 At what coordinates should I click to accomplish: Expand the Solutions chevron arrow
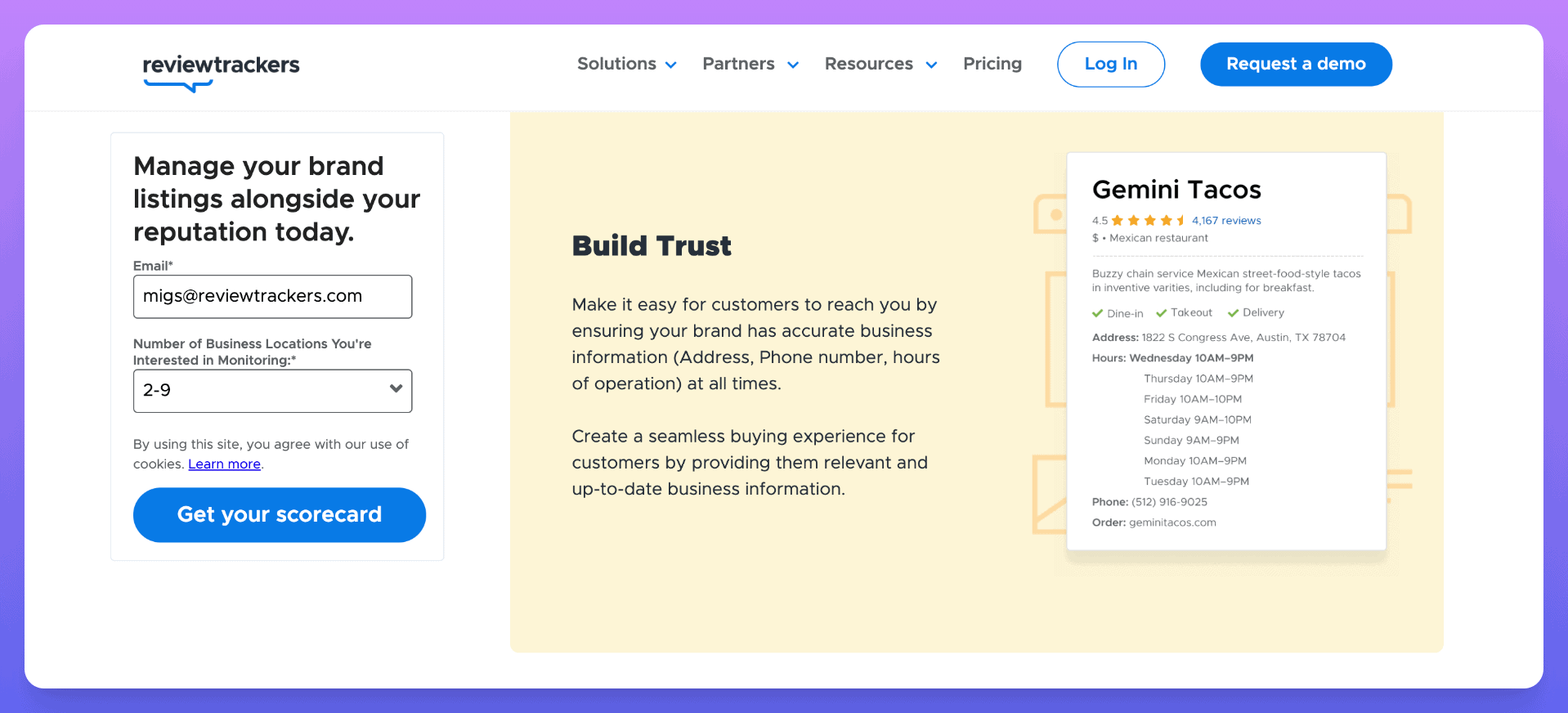pyautogui.click(x=671, y=65)
